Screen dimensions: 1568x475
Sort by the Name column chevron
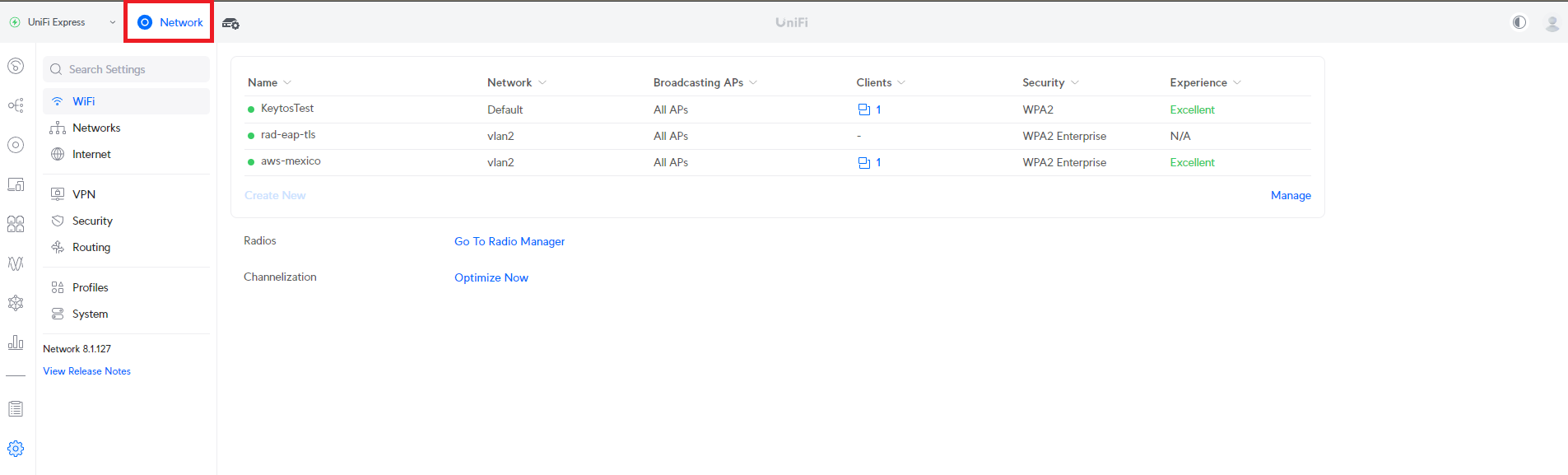coord(287,83)
